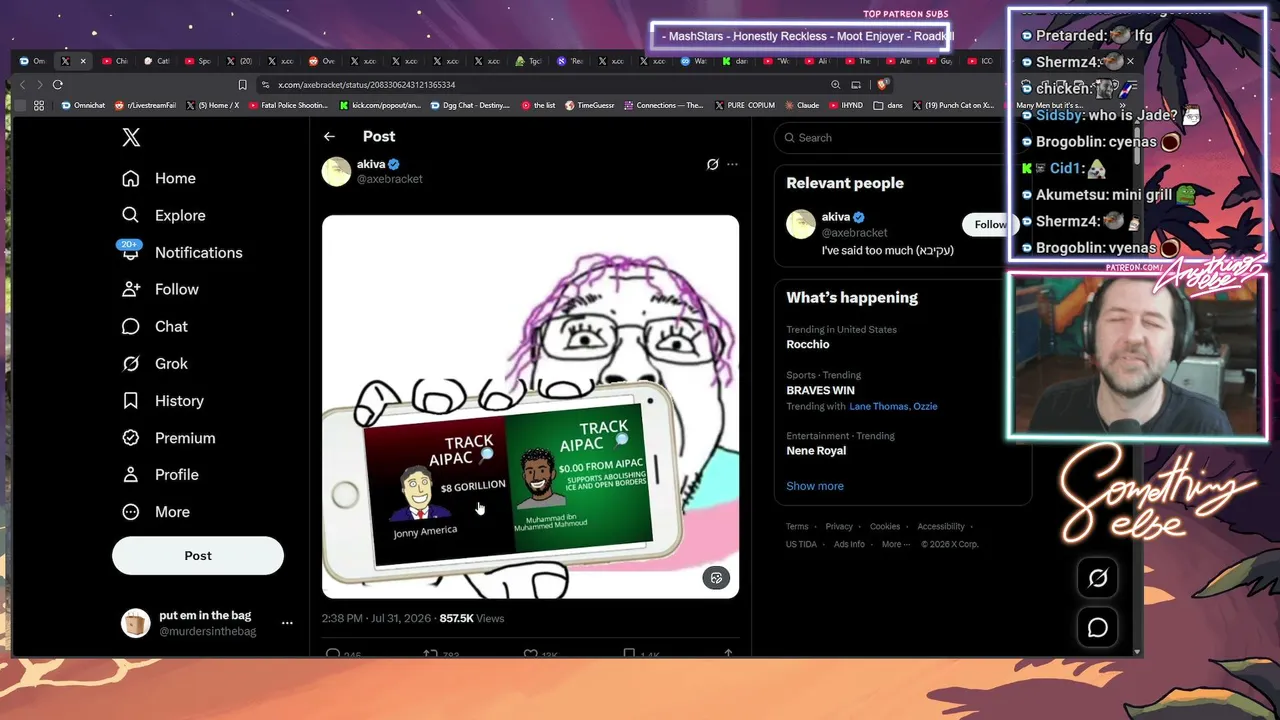The width and height of the screenshot is (1280, 720).
Task: Open the footer Ads info link
Action: coord(849,545)
